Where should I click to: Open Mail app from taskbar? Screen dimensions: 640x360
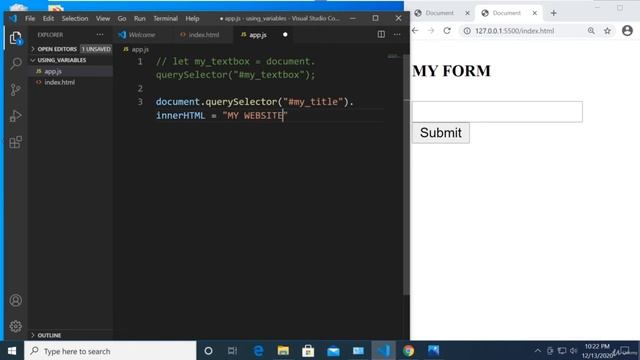(x=333, y=351)
